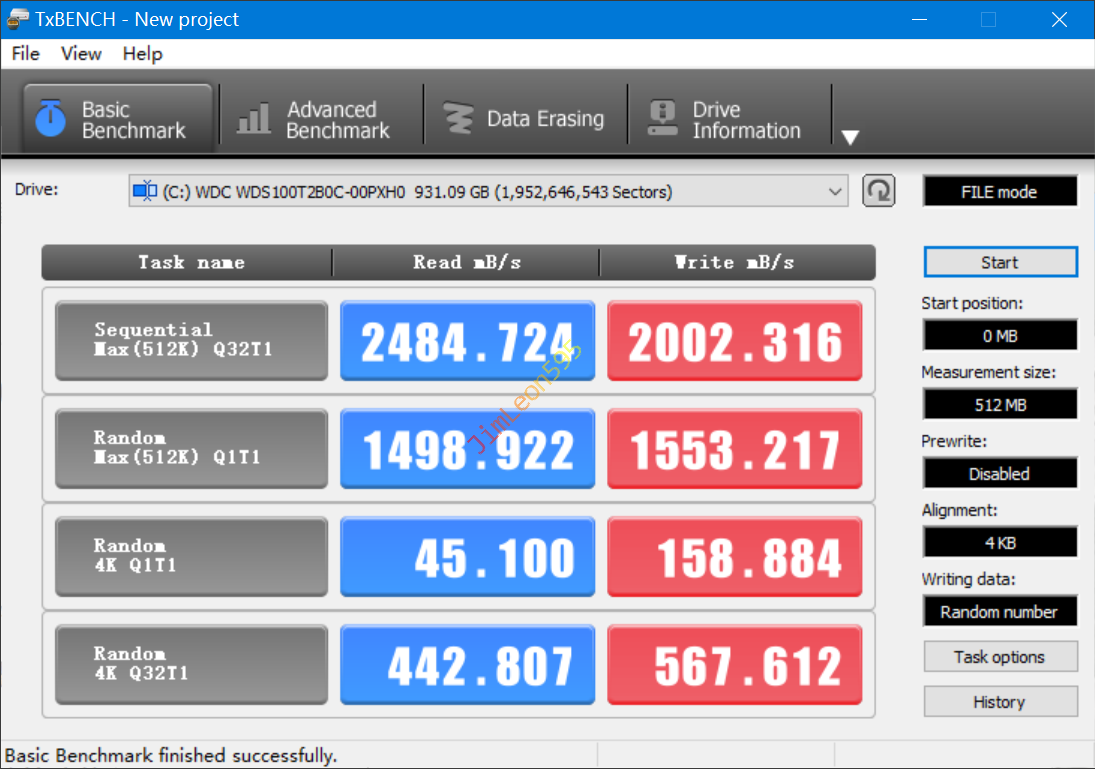Image resolution: width=1095 pixels, height=769 pixels.
Task: Open the File menu
Action: click(26, 54)
